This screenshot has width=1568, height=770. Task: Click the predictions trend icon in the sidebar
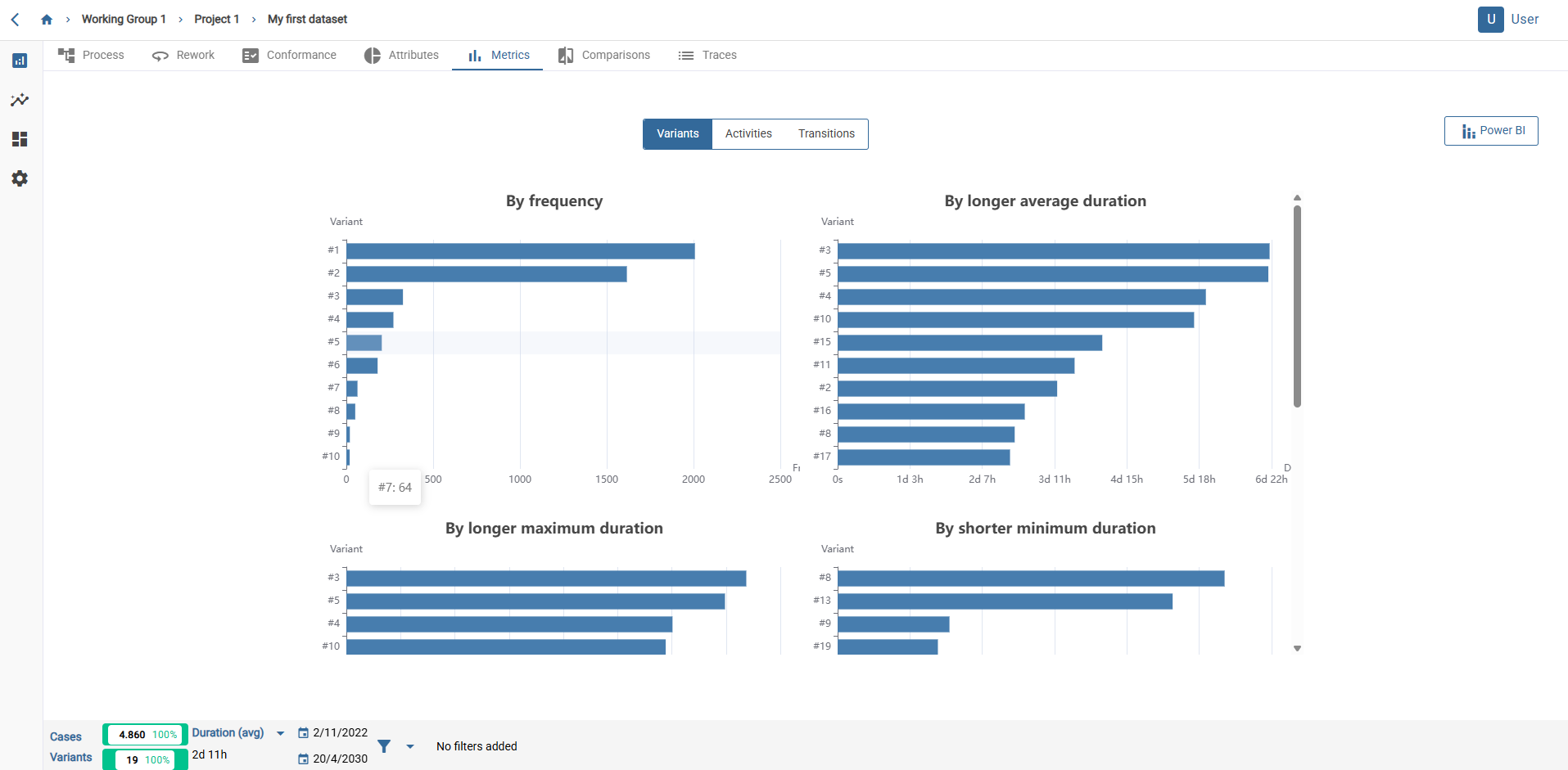pyautogui.click(x=20, y=100)
